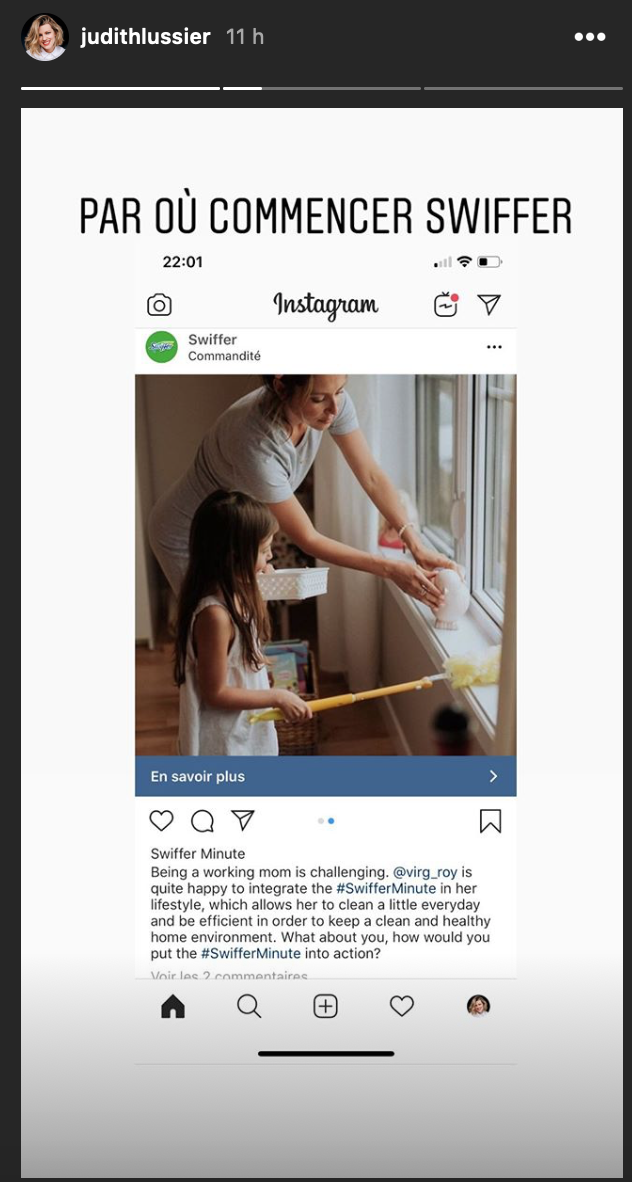This screenshot has width=632, height=1182.
Task: Open the #SwifferMinute hashtag in first line
Action: click(x=388, y=889)
